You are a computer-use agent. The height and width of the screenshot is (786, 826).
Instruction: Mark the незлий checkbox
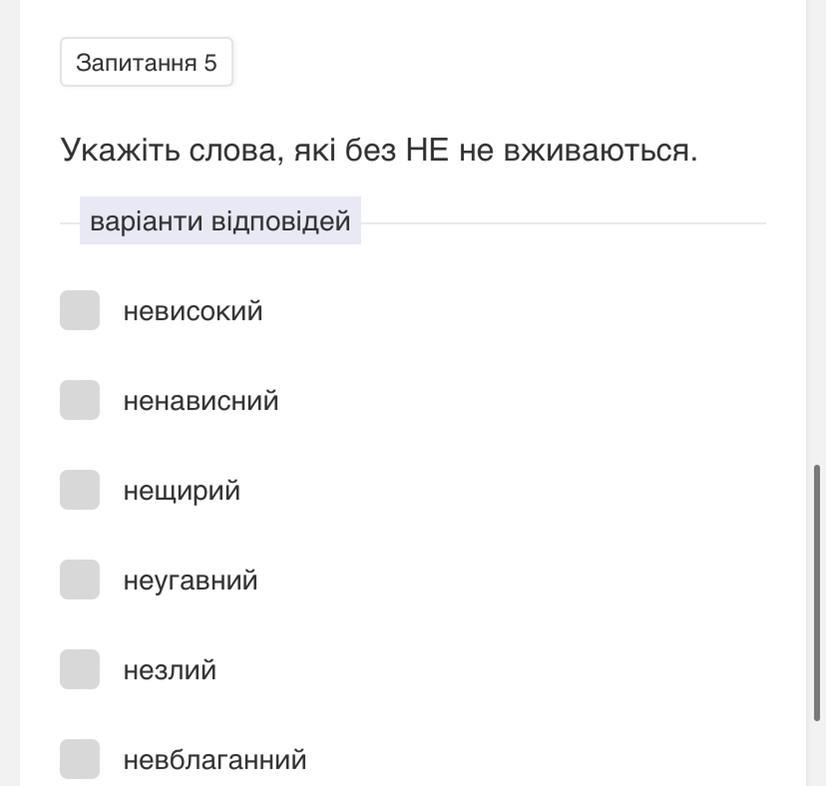coord(80,670)
